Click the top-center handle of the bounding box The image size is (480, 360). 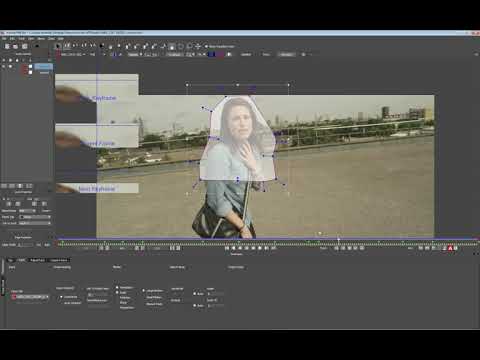(x=238, y=85)
